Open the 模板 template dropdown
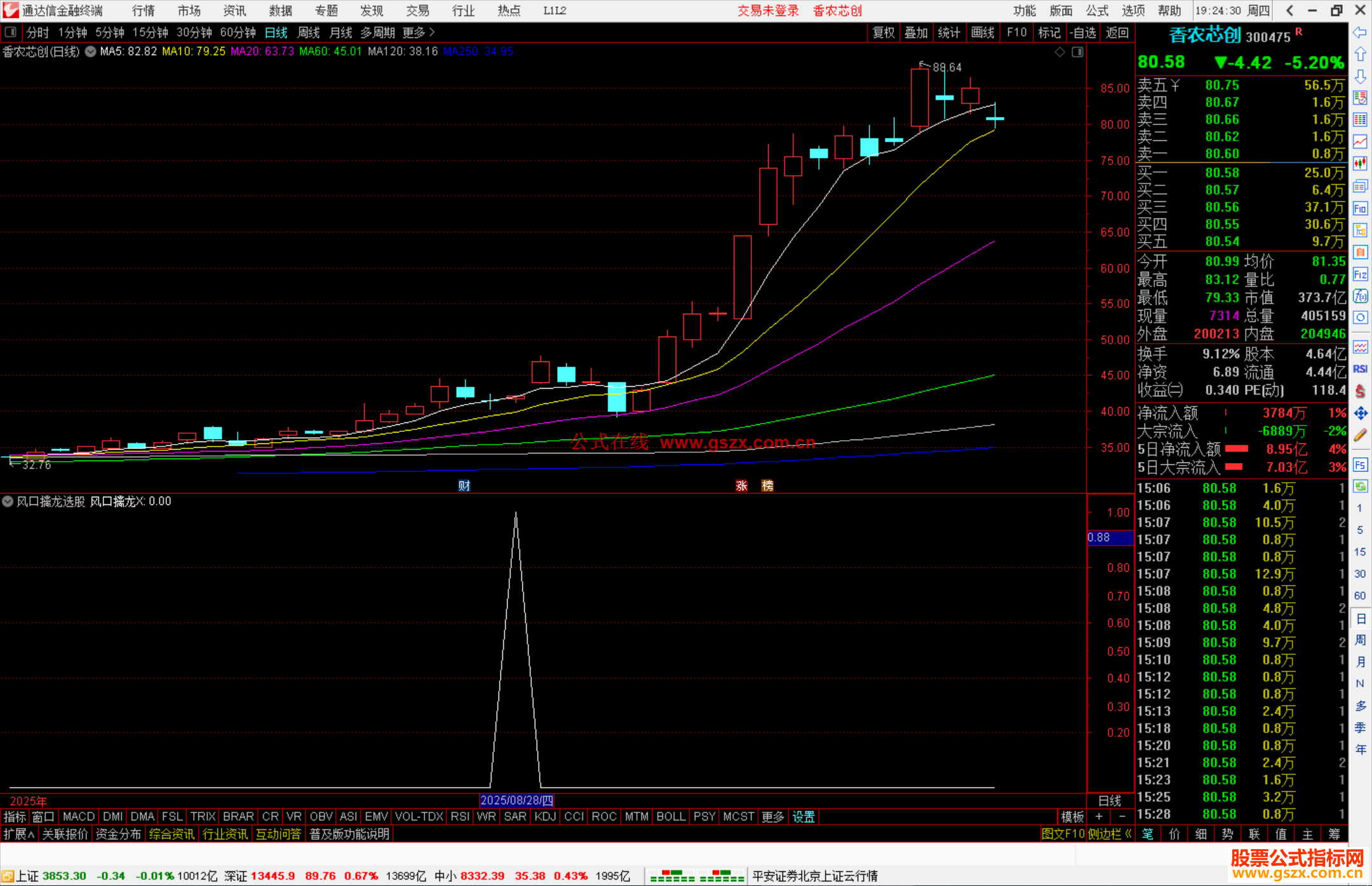1372x886 pixels. pos(1072,817)
